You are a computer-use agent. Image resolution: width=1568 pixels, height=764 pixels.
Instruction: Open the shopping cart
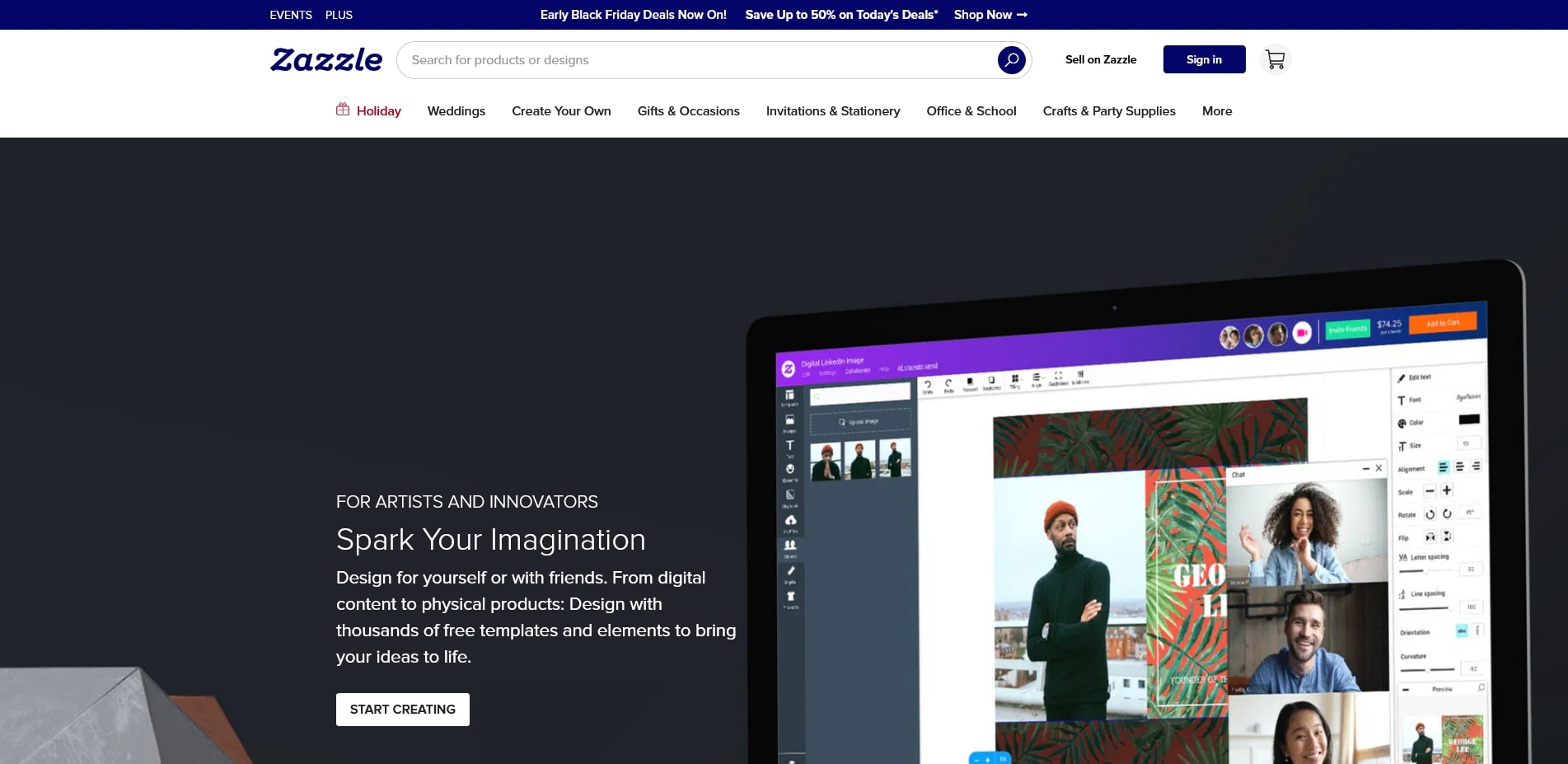point(1275,60)
